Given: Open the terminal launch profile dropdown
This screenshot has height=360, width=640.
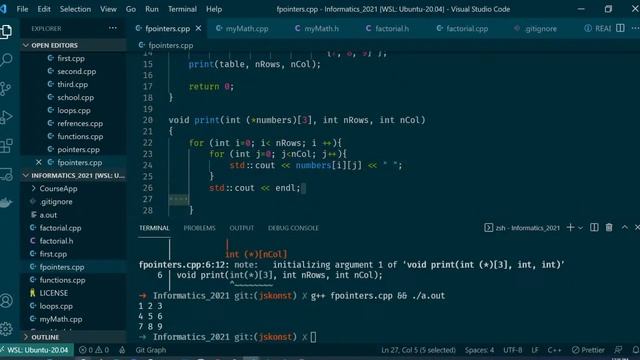Looking at the screenshot, I should 580,228.
